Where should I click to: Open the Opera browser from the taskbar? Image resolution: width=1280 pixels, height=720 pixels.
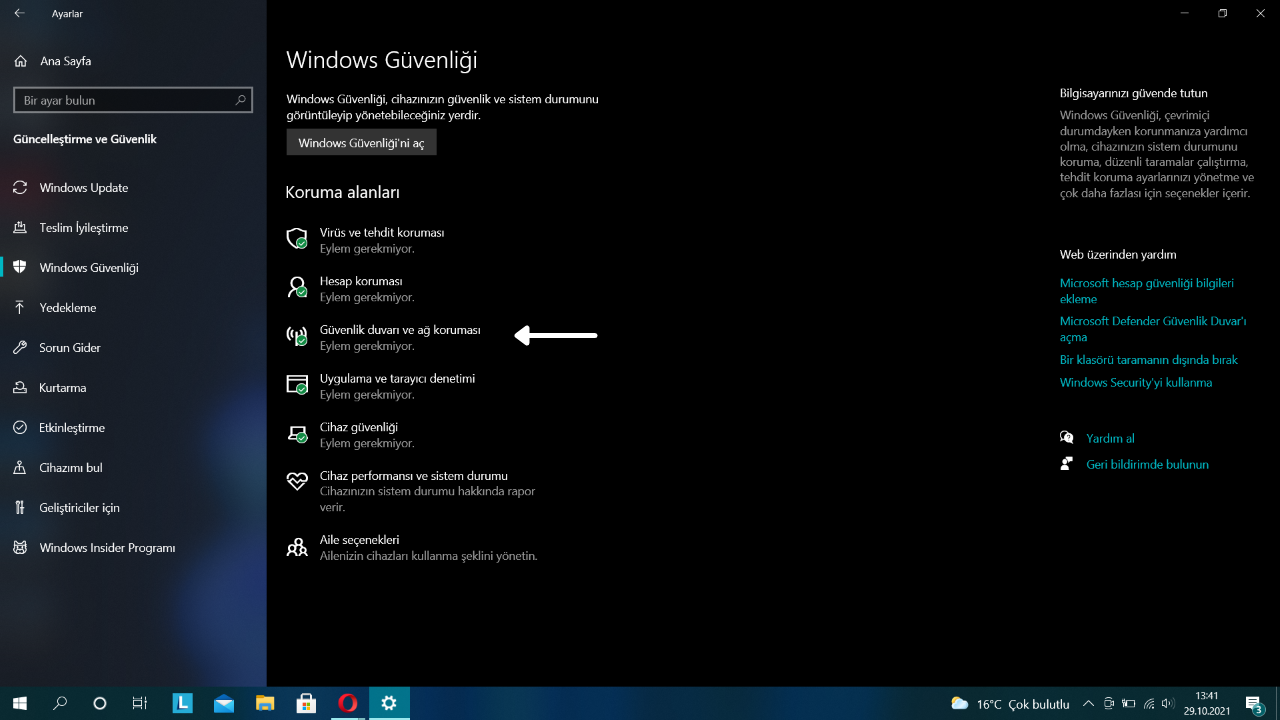[347, 703]
